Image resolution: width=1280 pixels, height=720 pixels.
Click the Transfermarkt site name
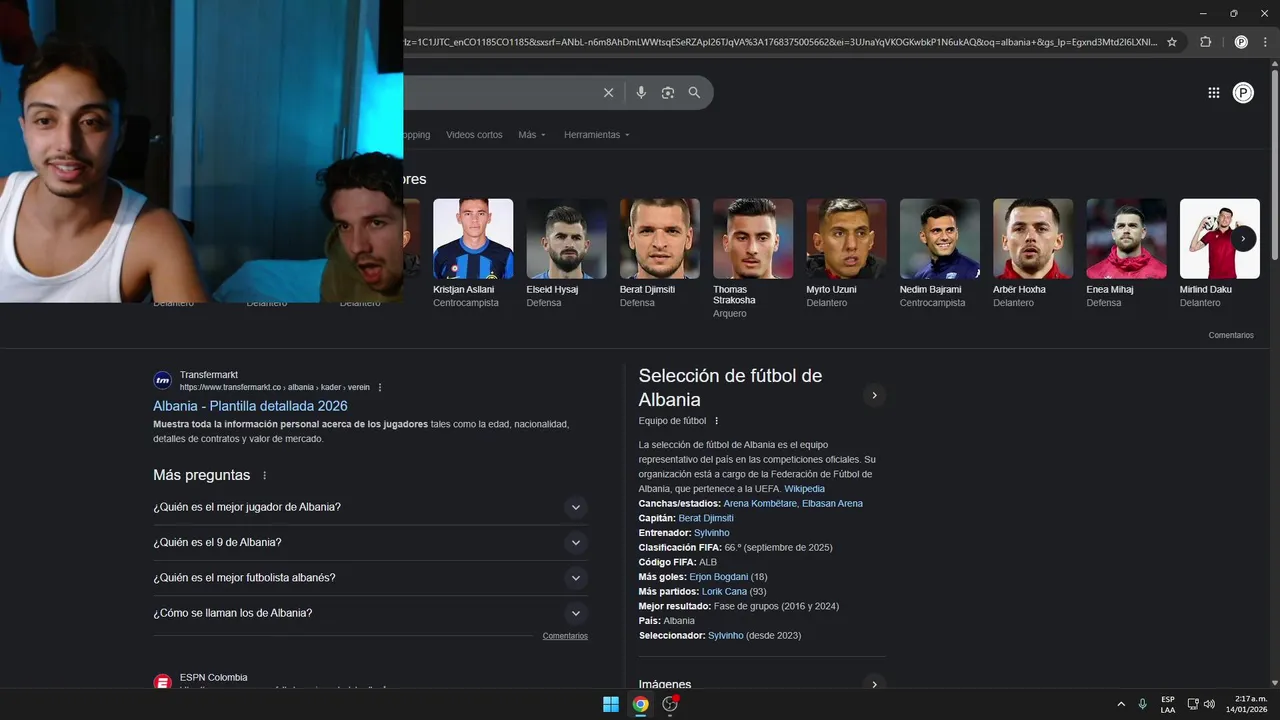[x=209, y=375]
